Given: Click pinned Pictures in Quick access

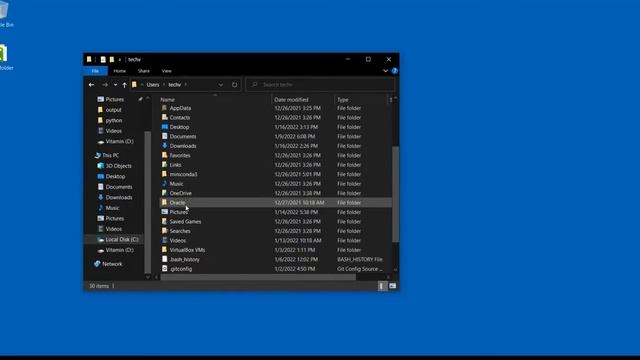Looking at the screenshot, I should pos(114,100).
